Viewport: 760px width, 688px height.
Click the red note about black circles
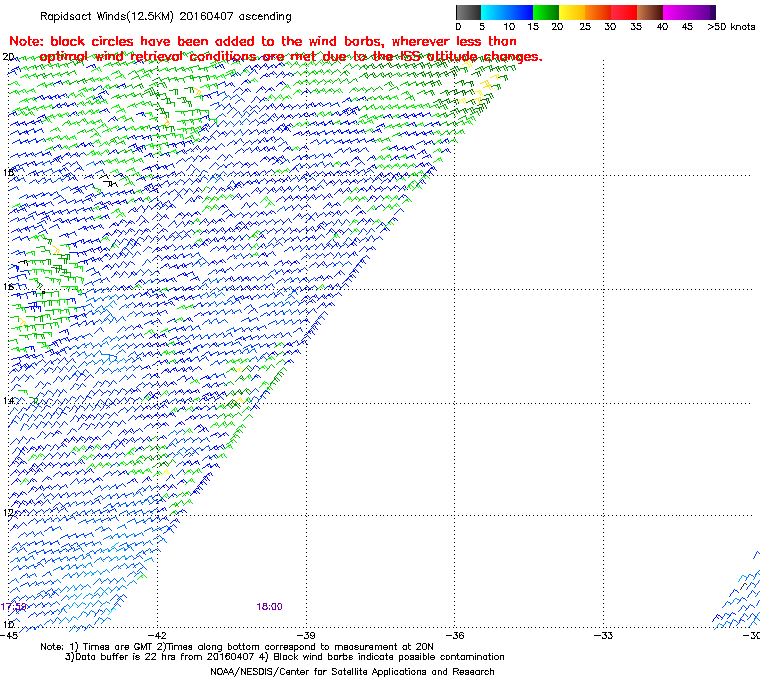coord(276,49)
